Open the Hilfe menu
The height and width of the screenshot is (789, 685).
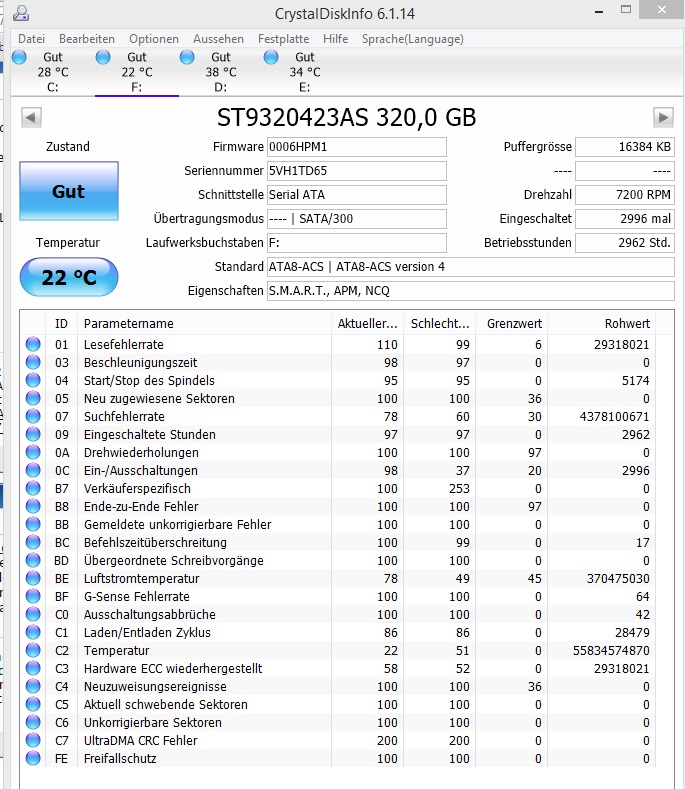point(335,39)
